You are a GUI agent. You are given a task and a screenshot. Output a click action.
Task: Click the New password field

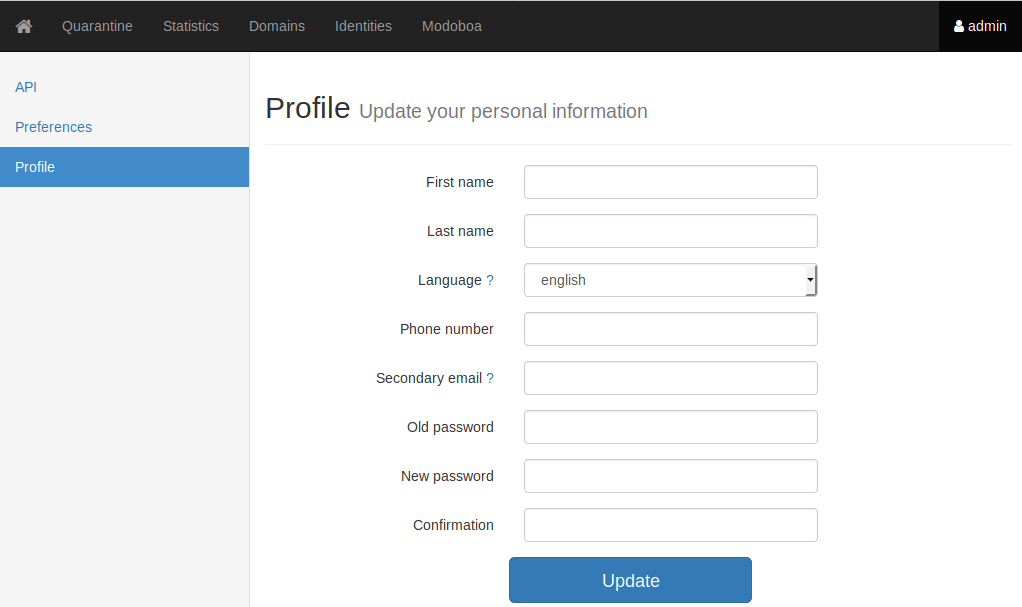pyautogui.click(x=670, y=476)
